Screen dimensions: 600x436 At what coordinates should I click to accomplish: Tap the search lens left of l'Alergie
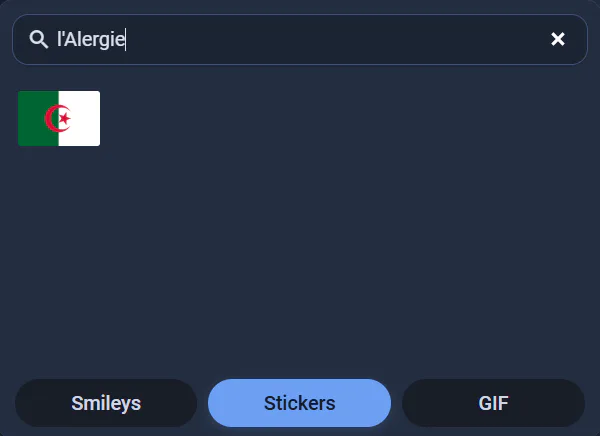(39, 39)
